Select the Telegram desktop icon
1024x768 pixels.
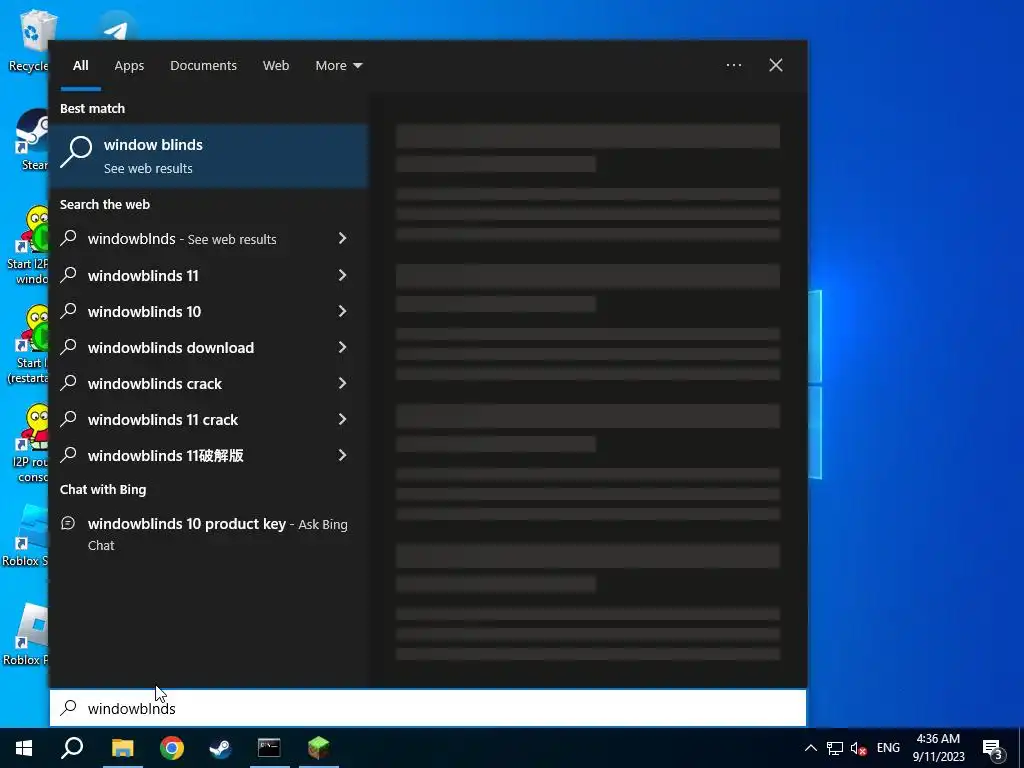(x=117, y=27)
